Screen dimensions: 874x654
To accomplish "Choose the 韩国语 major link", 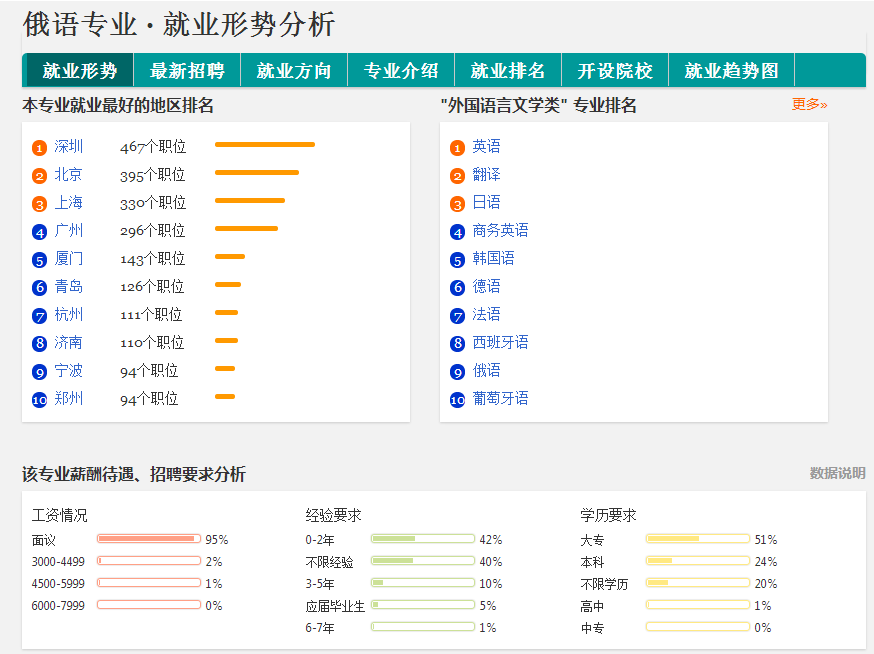I will [x=493, y=259].
